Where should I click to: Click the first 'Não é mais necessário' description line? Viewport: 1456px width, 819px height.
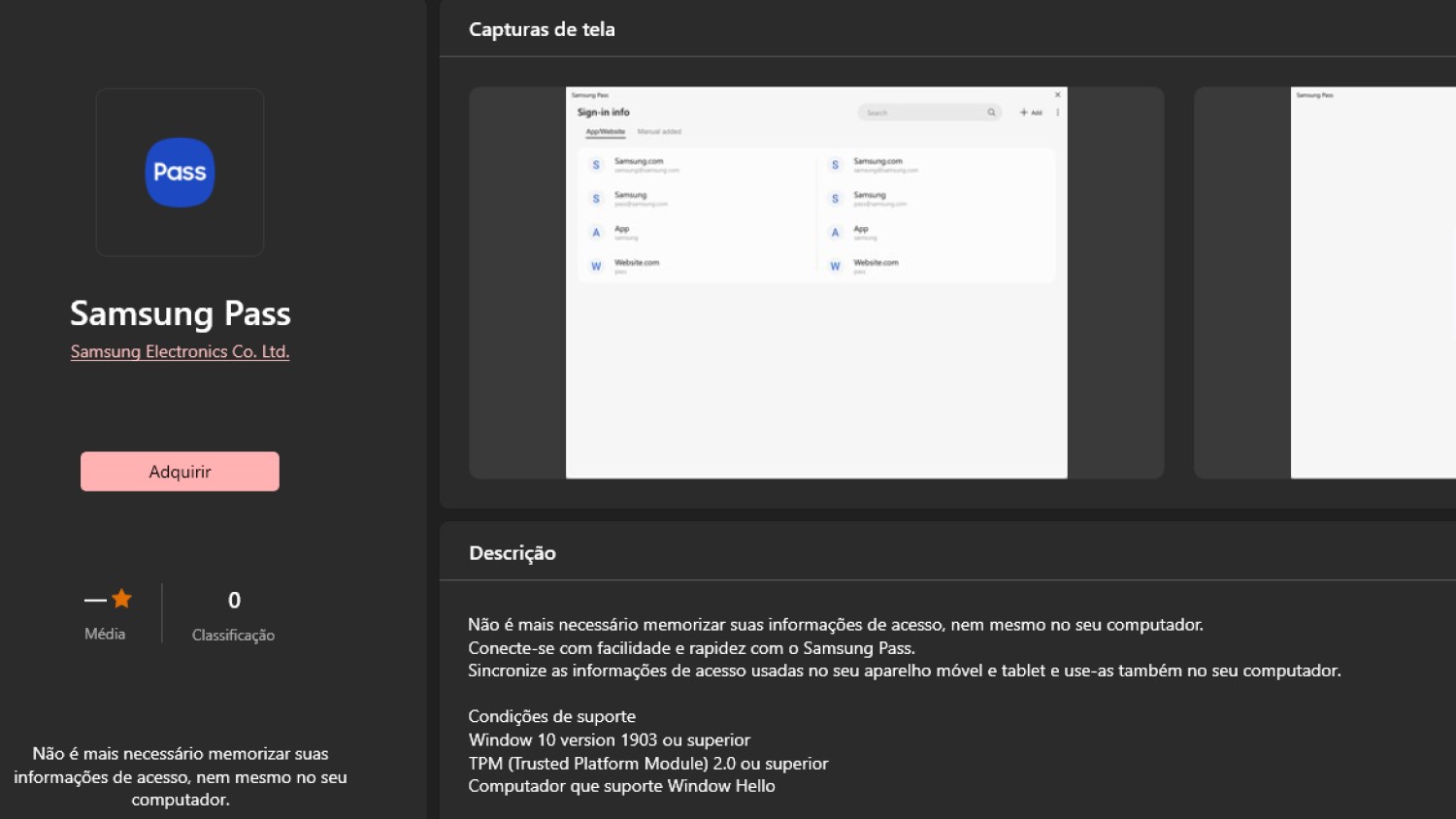coord(836,624)
